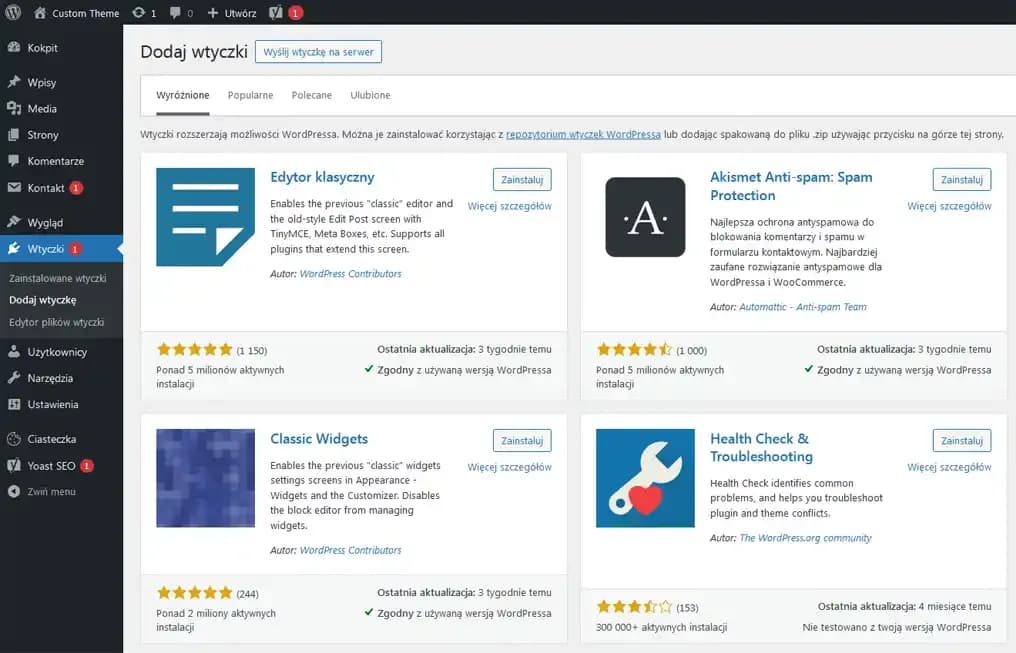Click the Kokpit dashboard icon in sidebar
1016x653 pixels.
click(x=14, y=48)
